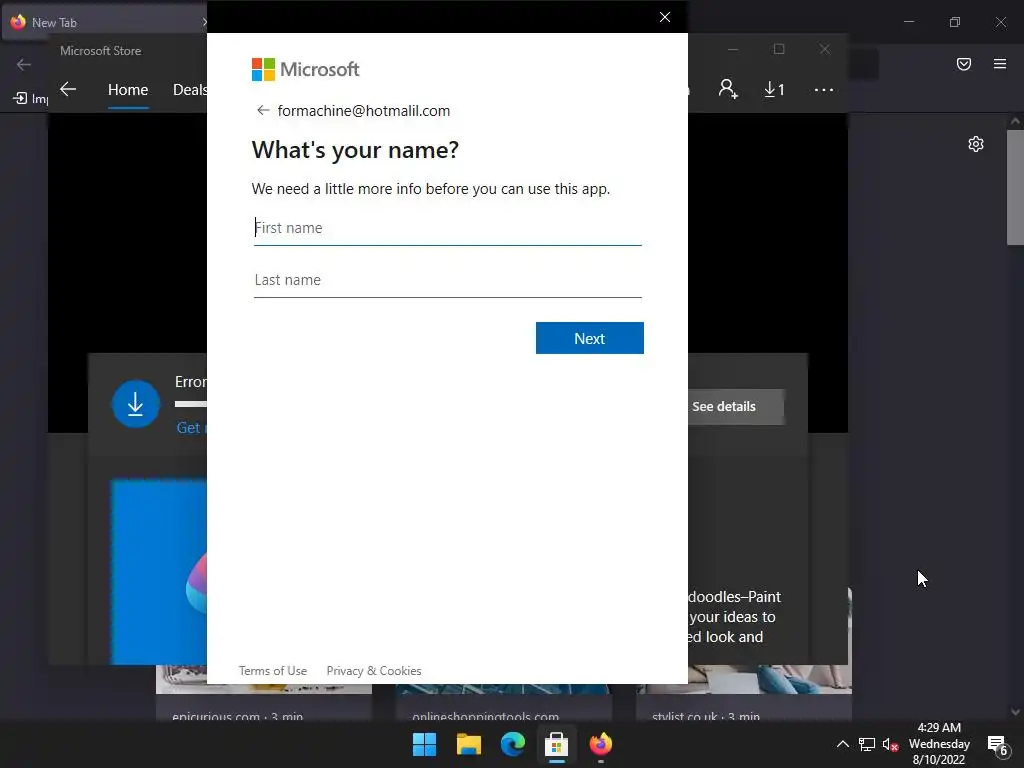Screen dimensions: 1024x768
Task: Open the stylist.co.uk article thumbnail
Action: [744, 679]
